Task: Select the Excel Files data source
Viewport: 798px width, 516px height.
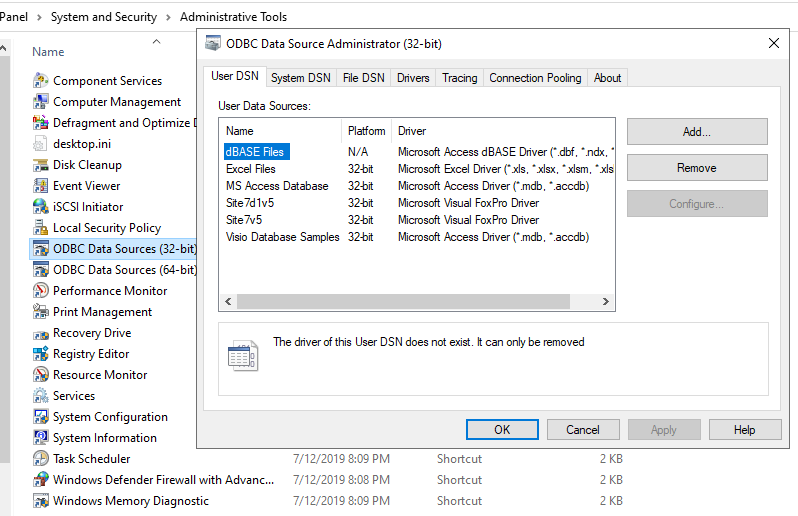Action: [251, 169]
